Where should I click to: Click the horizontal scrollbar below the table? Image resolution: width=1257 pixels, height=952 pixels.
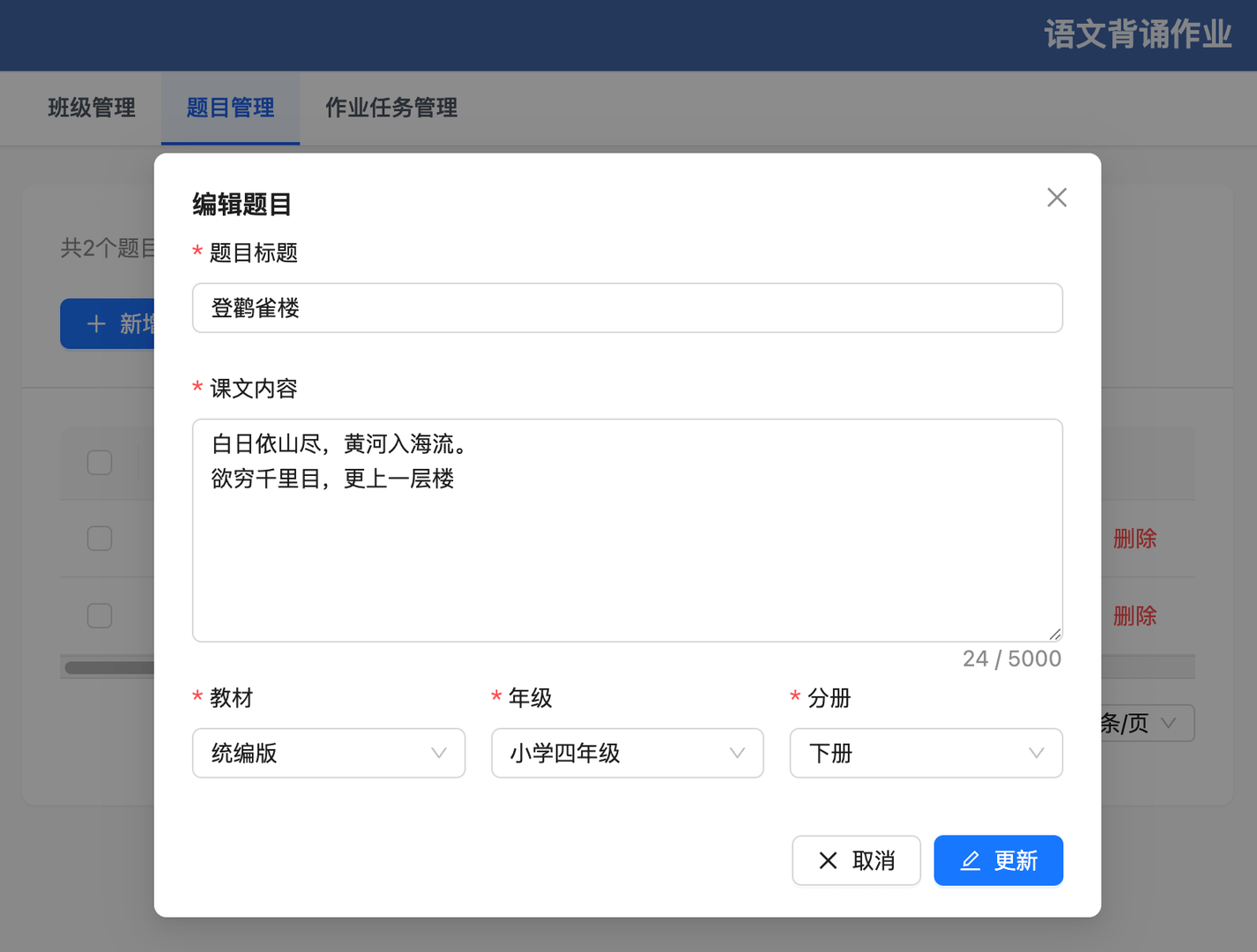106,666
